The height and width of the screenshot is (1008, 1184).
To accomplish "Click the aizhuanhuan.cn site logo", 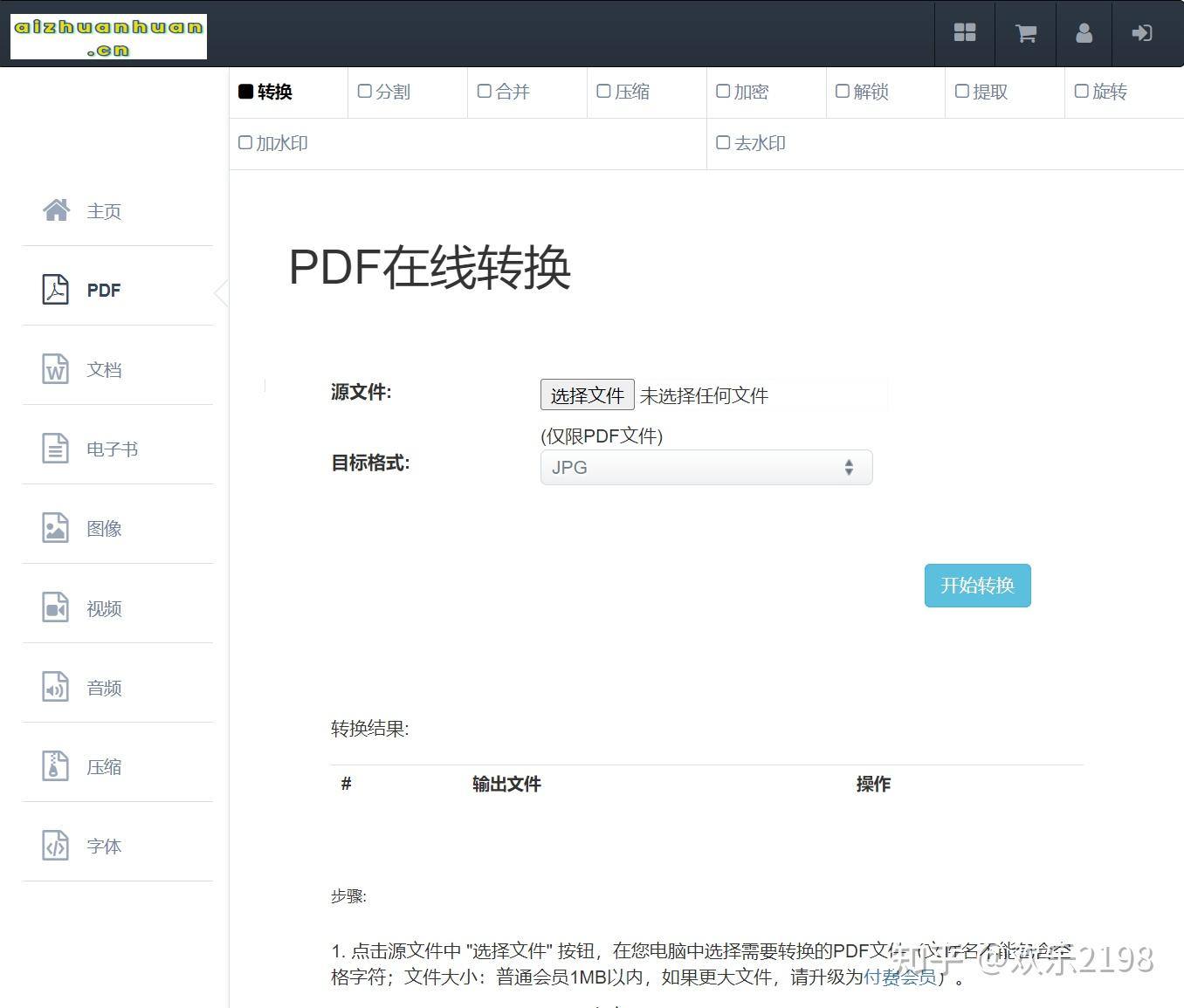I will pos(108,37).
